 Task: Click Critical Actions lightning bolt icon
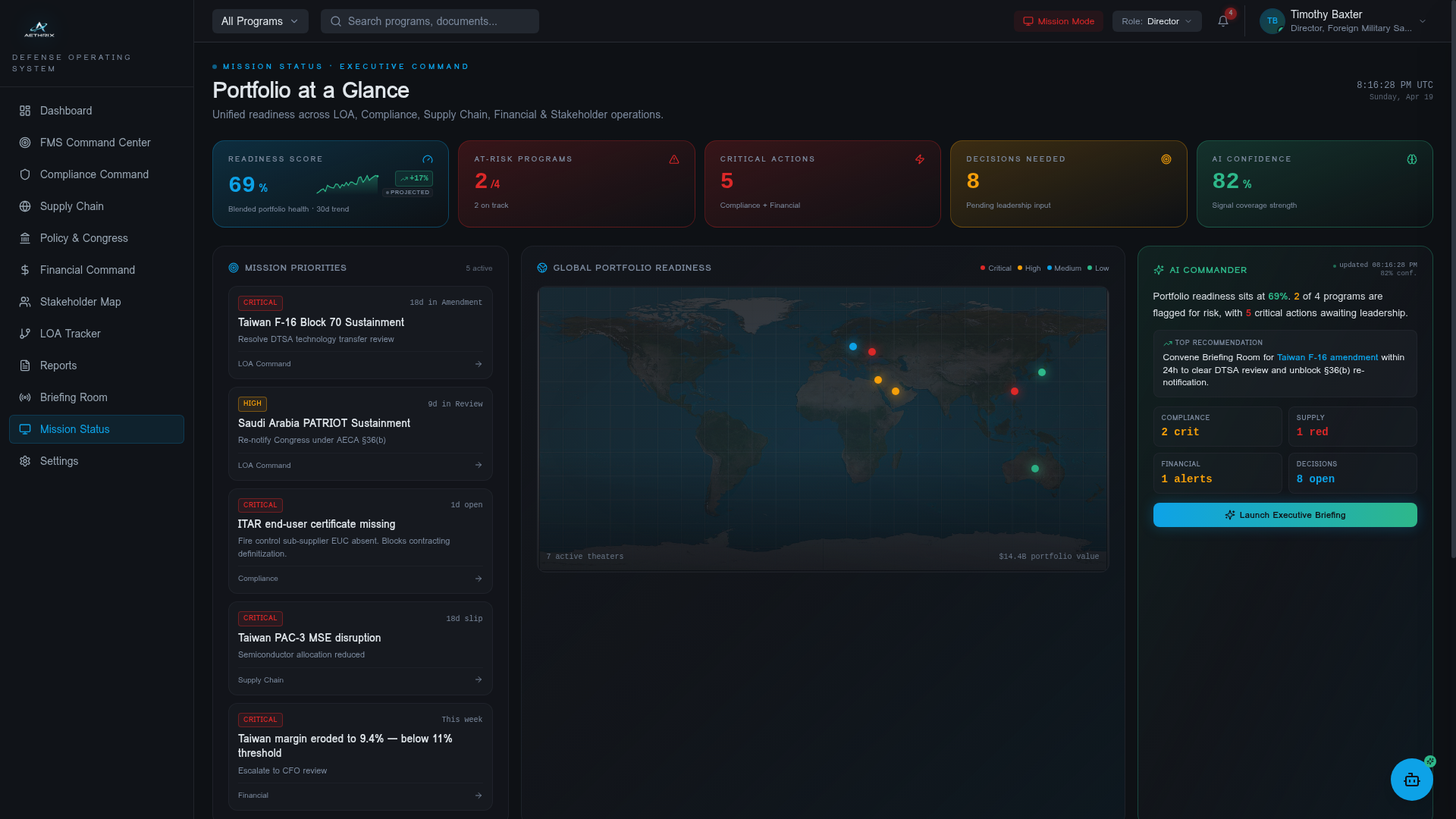(920, 159)
